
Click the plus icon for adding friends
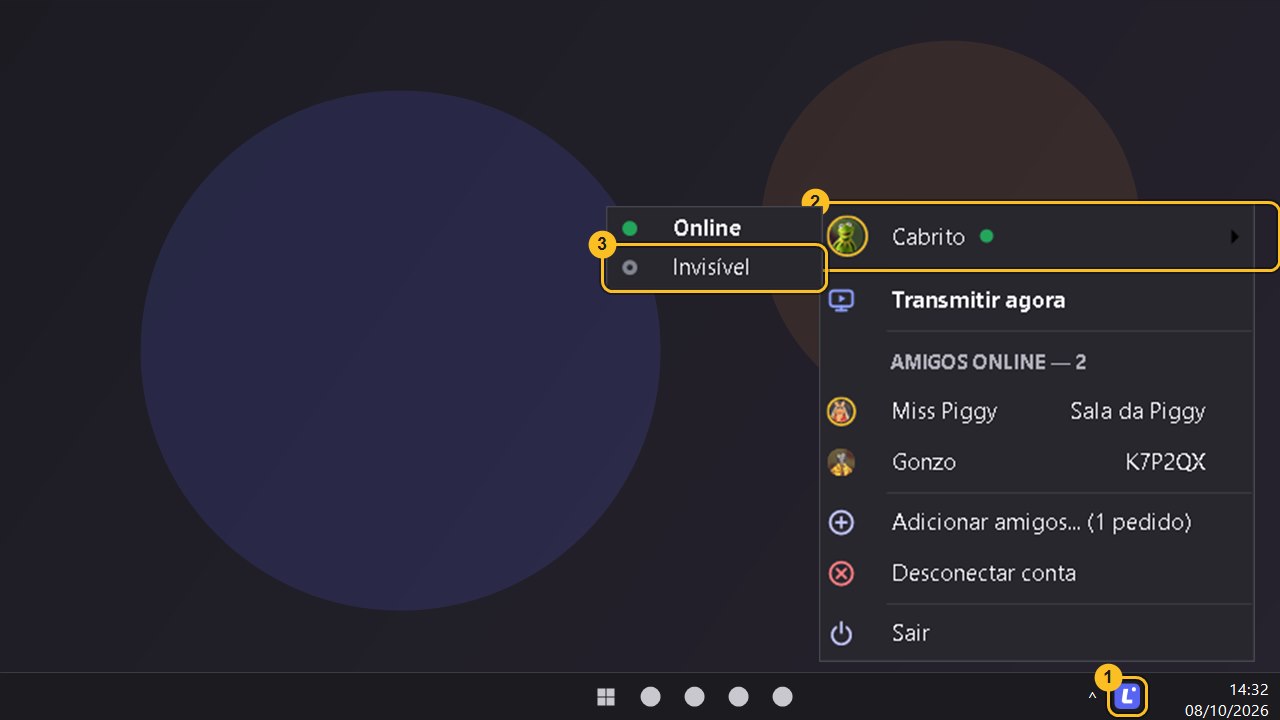[x=842, y=522]
